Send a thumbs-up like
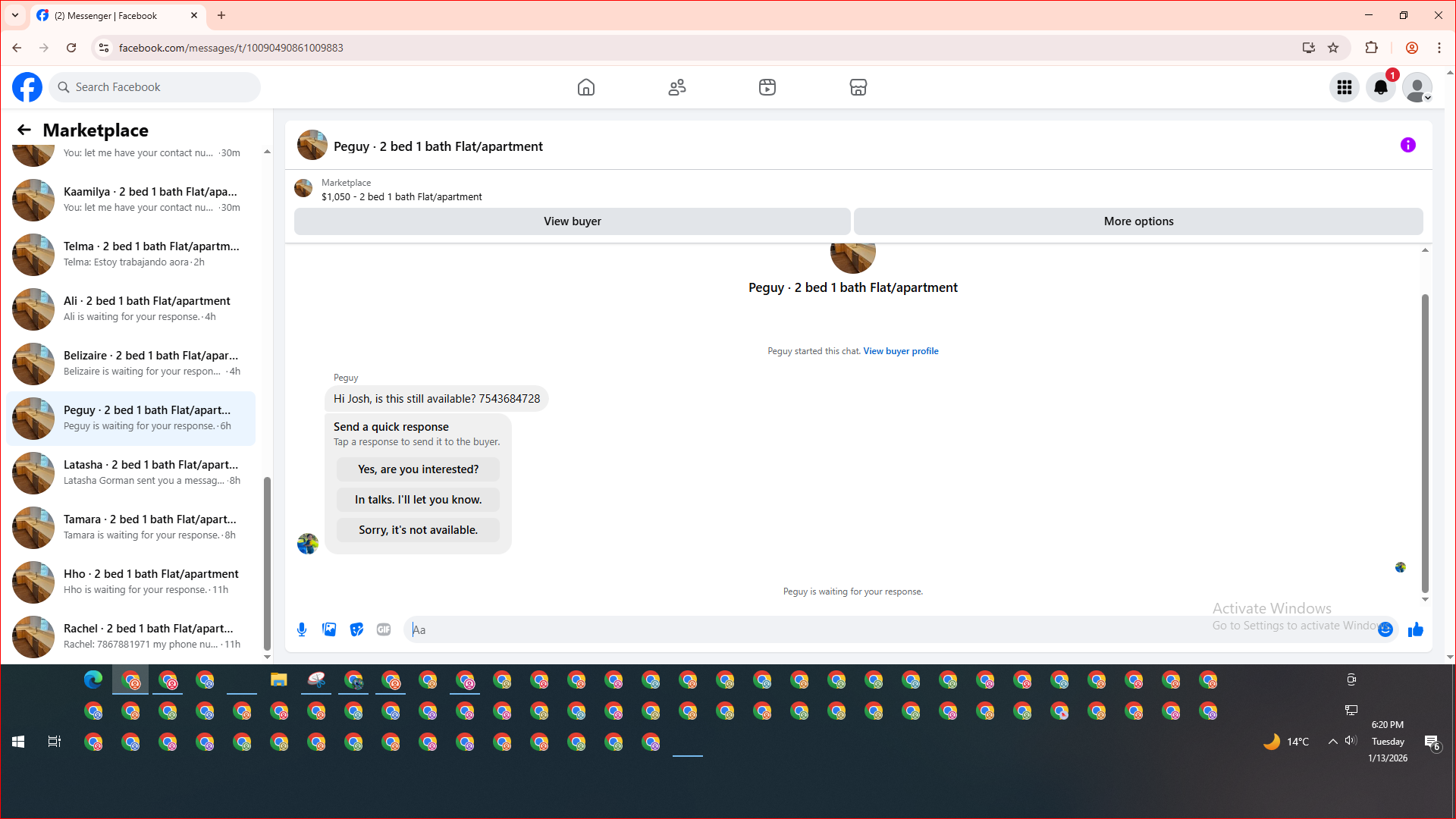 1416,629
